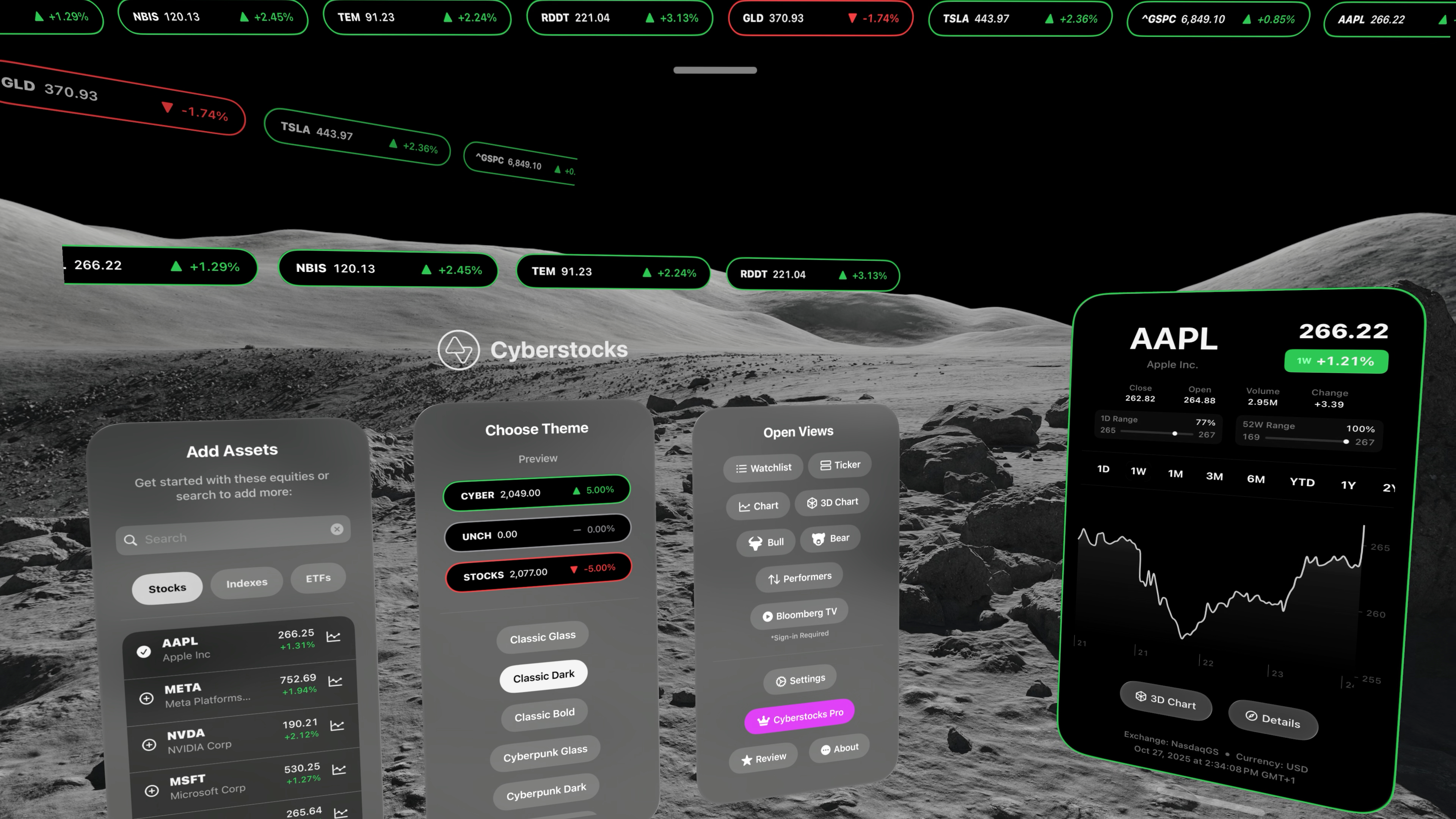Uncheck the AAPL asset checkmark
This screenshot has height=819, width=1456.
point(144,651)
